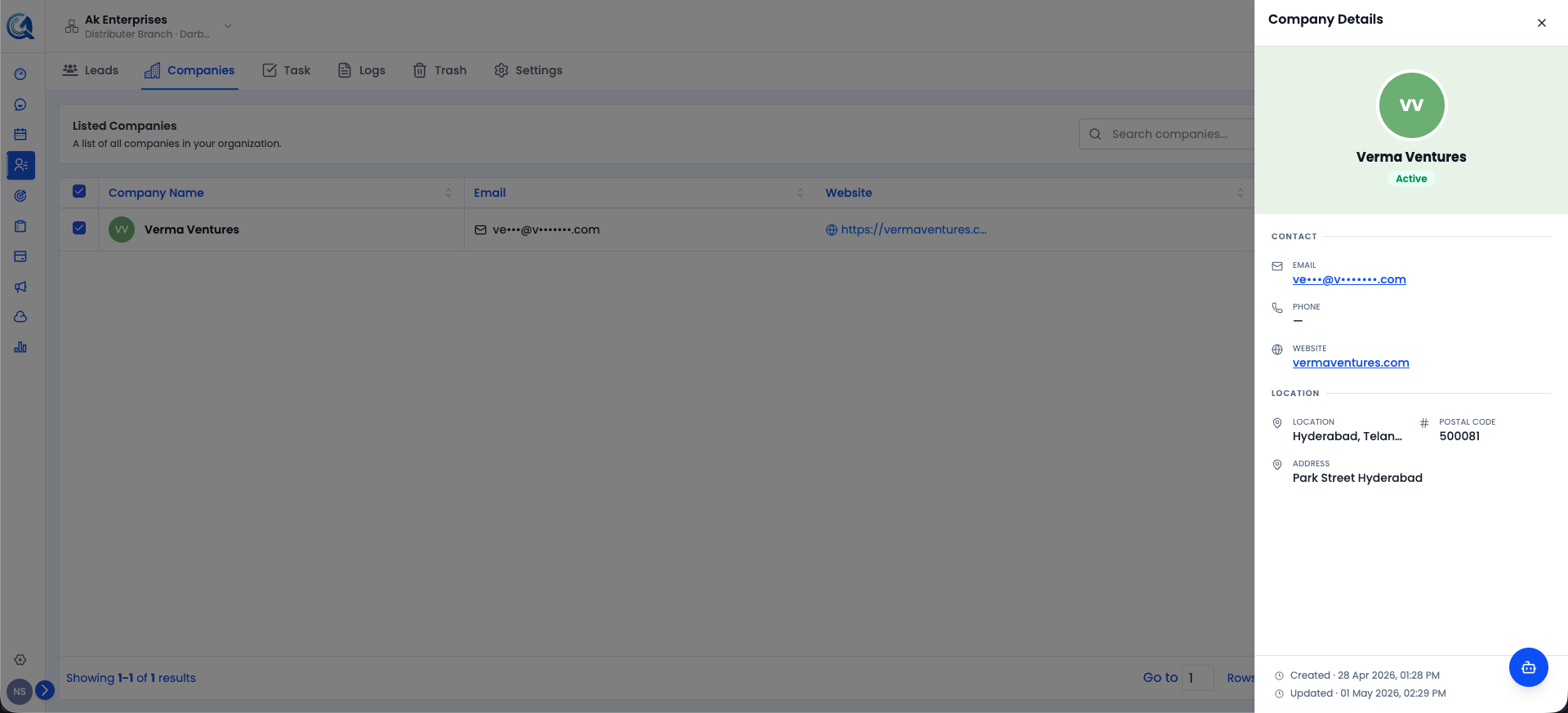This screenshot has width=1568, height=713.
Task: Click the Hyderabad, Telan... location text
Action: pos(1347,436)
